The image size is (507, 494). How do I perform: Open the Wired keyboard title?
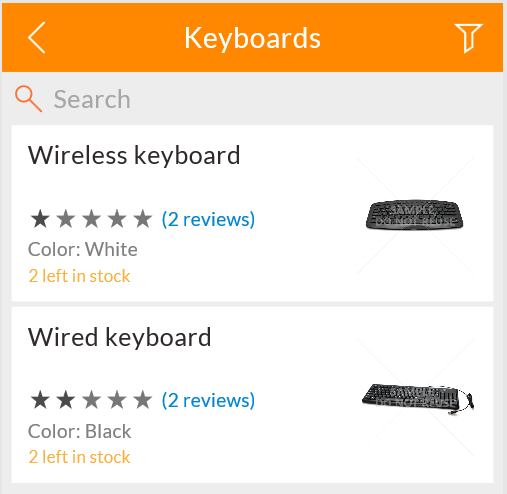pyautogui.click(x=119, y=337)
